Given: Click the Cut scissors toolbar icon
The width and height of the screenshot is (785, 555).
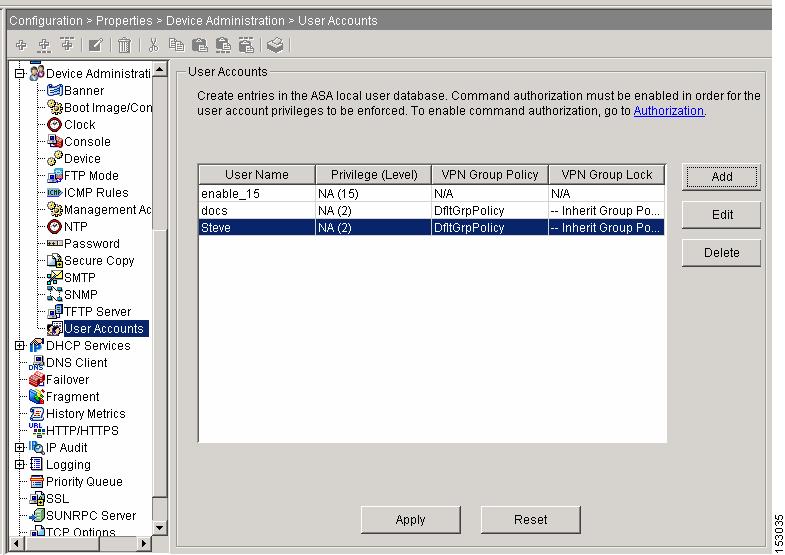Looking at the screenshot, I should point(154,45).
